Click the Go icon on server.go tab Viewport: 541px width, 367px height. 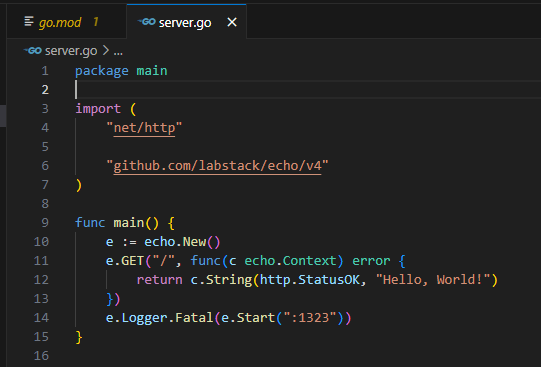click(x=147, y=22)
